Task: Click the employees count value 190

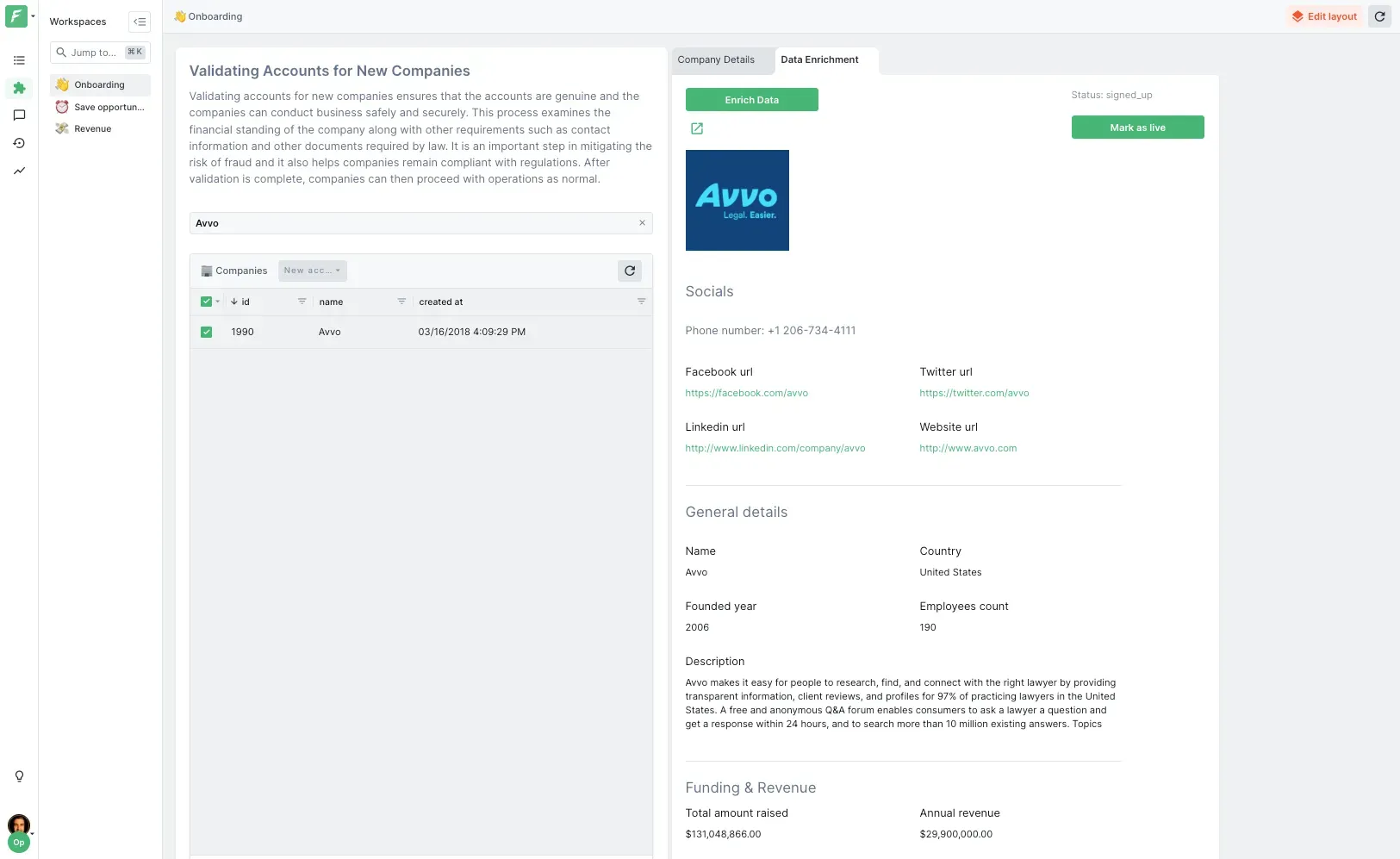Action: [928, 627]
